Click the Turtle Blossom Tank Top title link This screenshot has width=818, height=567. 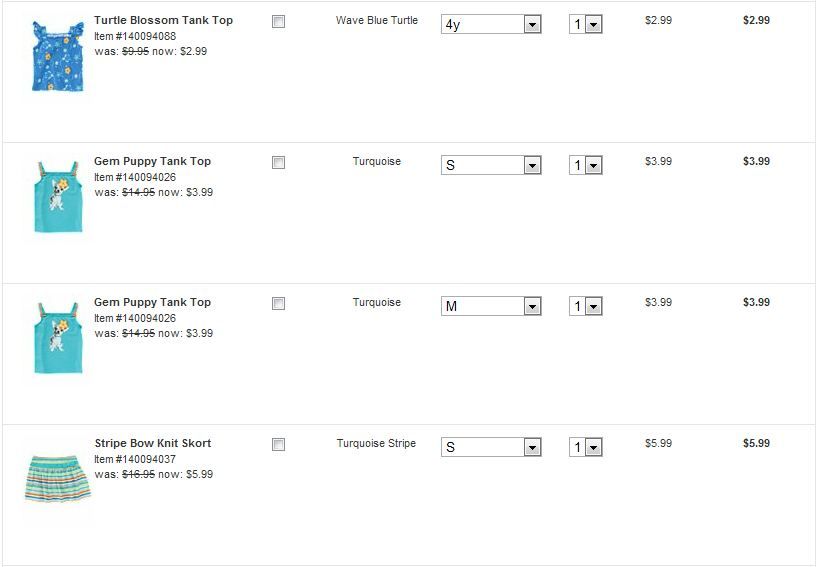pos(163,20)
